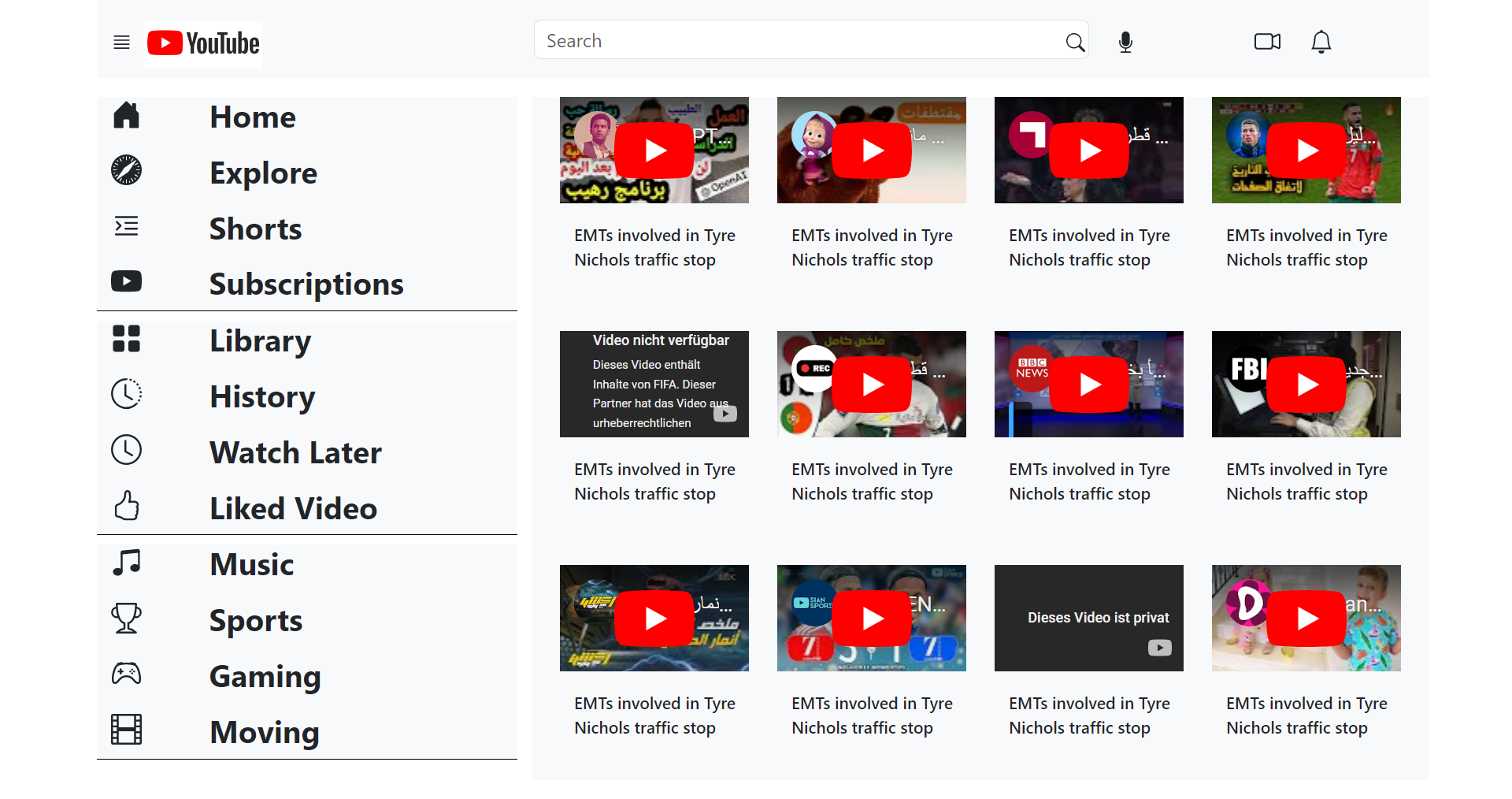The height and width of the screenshot is (799, 1512).
Task: Click the Shorts icon
Action: point(125,227)
